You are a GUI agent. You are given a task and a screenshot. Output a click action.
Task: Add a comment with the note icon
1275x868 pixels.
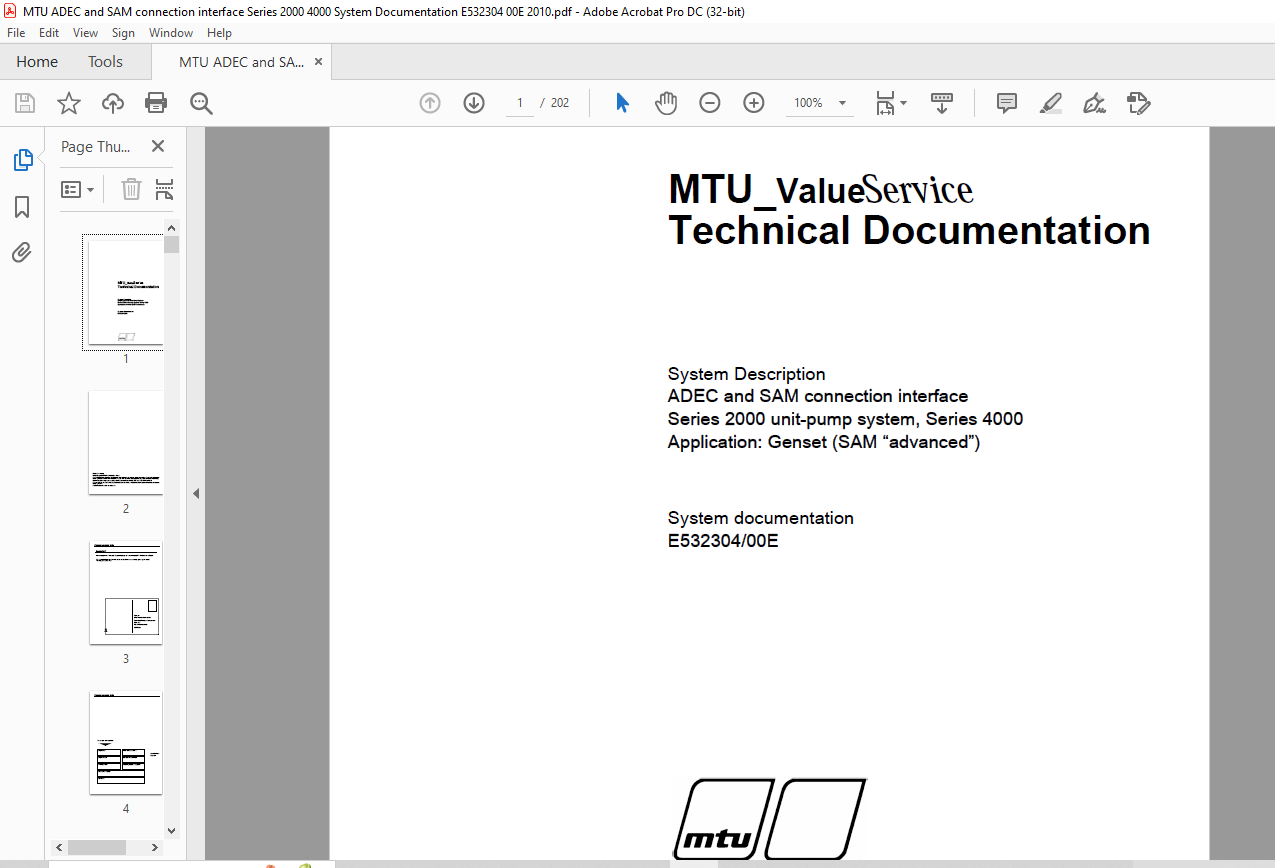tap(1007, 103)
